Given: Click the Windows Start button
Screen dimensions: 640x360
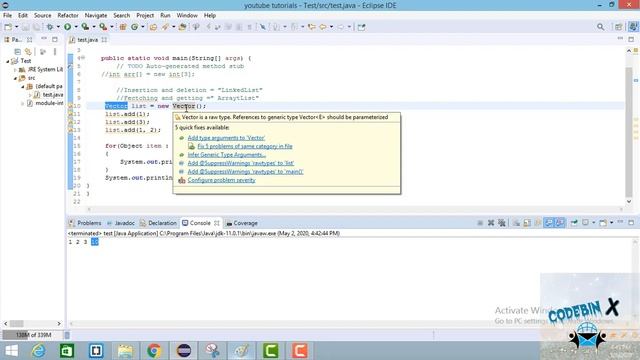Looking at the screenshot, I should 11,351.
